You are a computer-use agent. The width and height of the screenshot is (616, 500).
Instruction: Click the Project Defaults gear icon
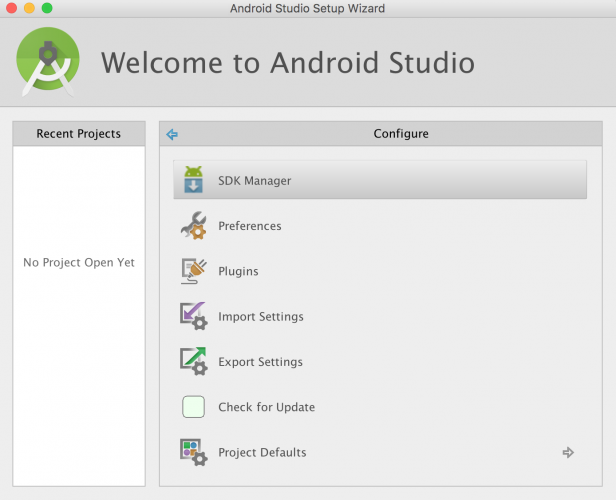coord(193,452)
